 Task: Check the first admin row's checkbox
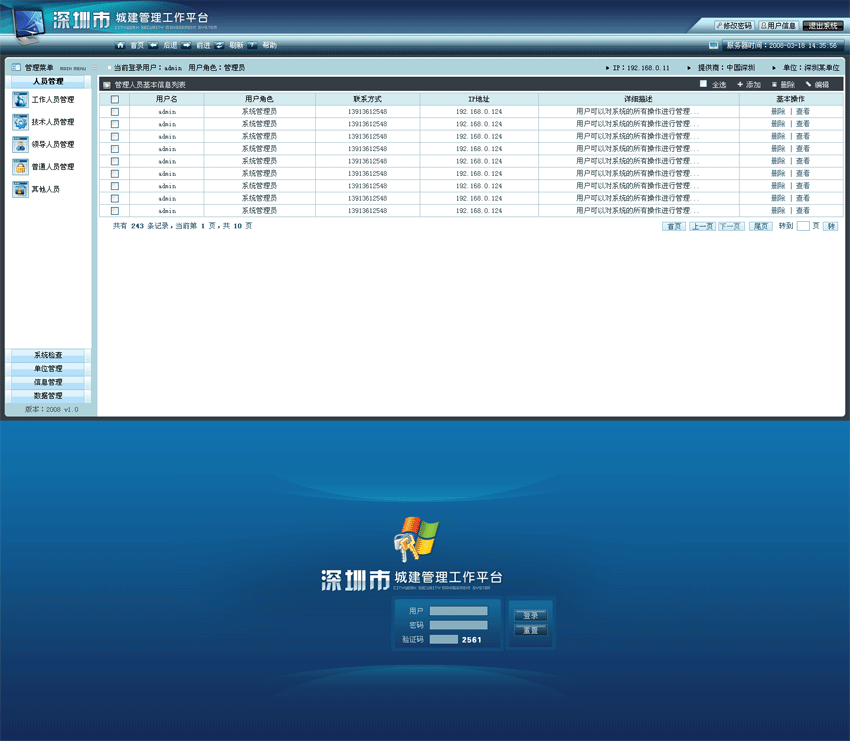(x=115, y=112)
